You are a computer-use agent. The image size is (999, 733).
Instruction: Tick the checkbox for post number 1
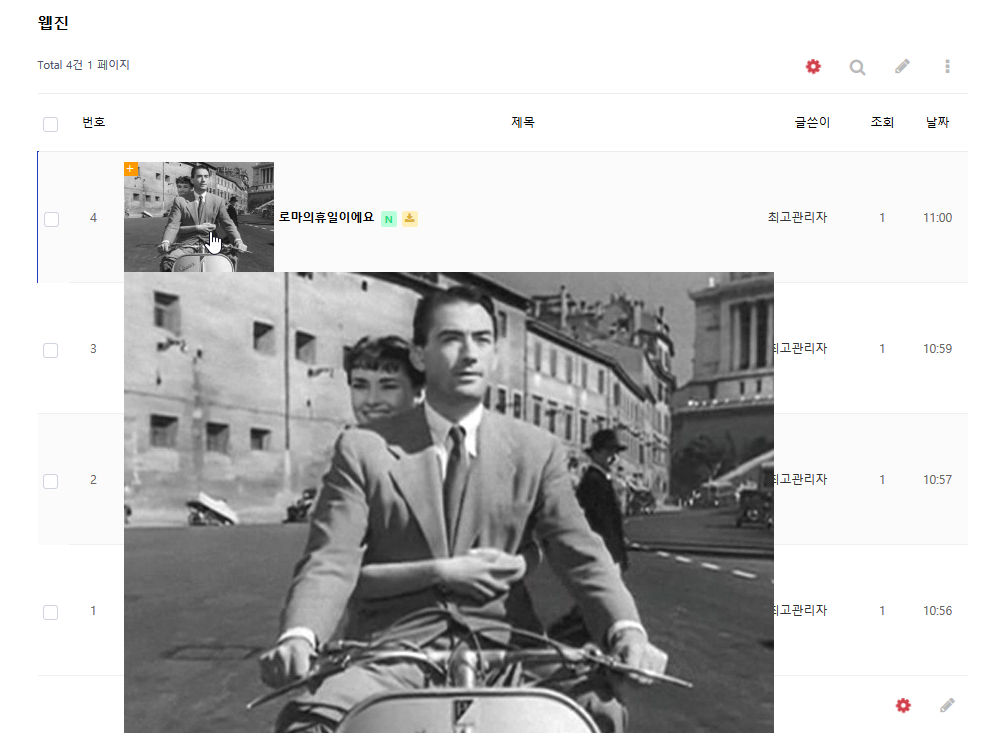pos(51,612)
